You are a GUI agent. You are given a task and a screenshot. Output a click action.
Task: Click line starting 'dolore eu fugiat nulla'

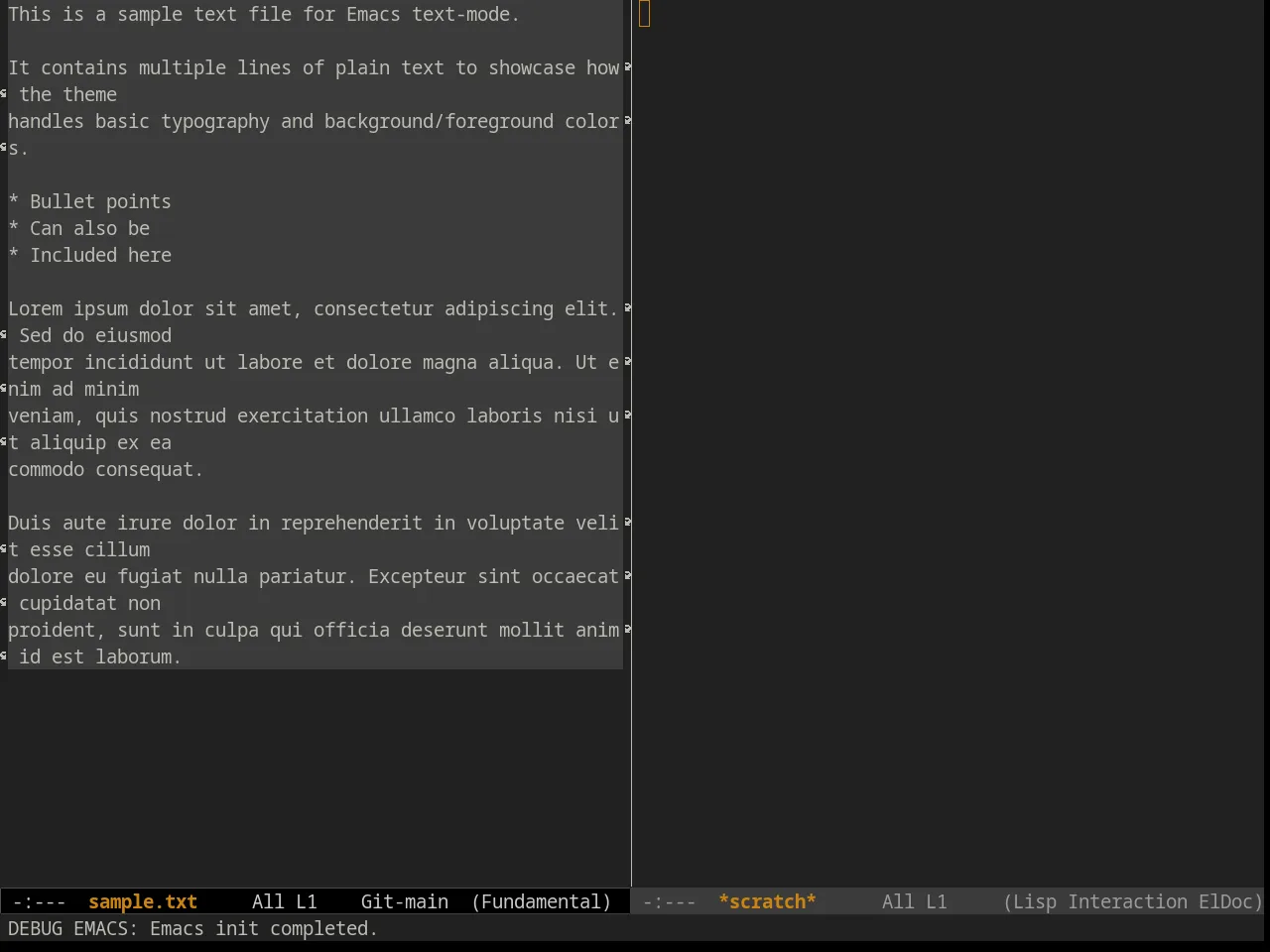(314, 576)
